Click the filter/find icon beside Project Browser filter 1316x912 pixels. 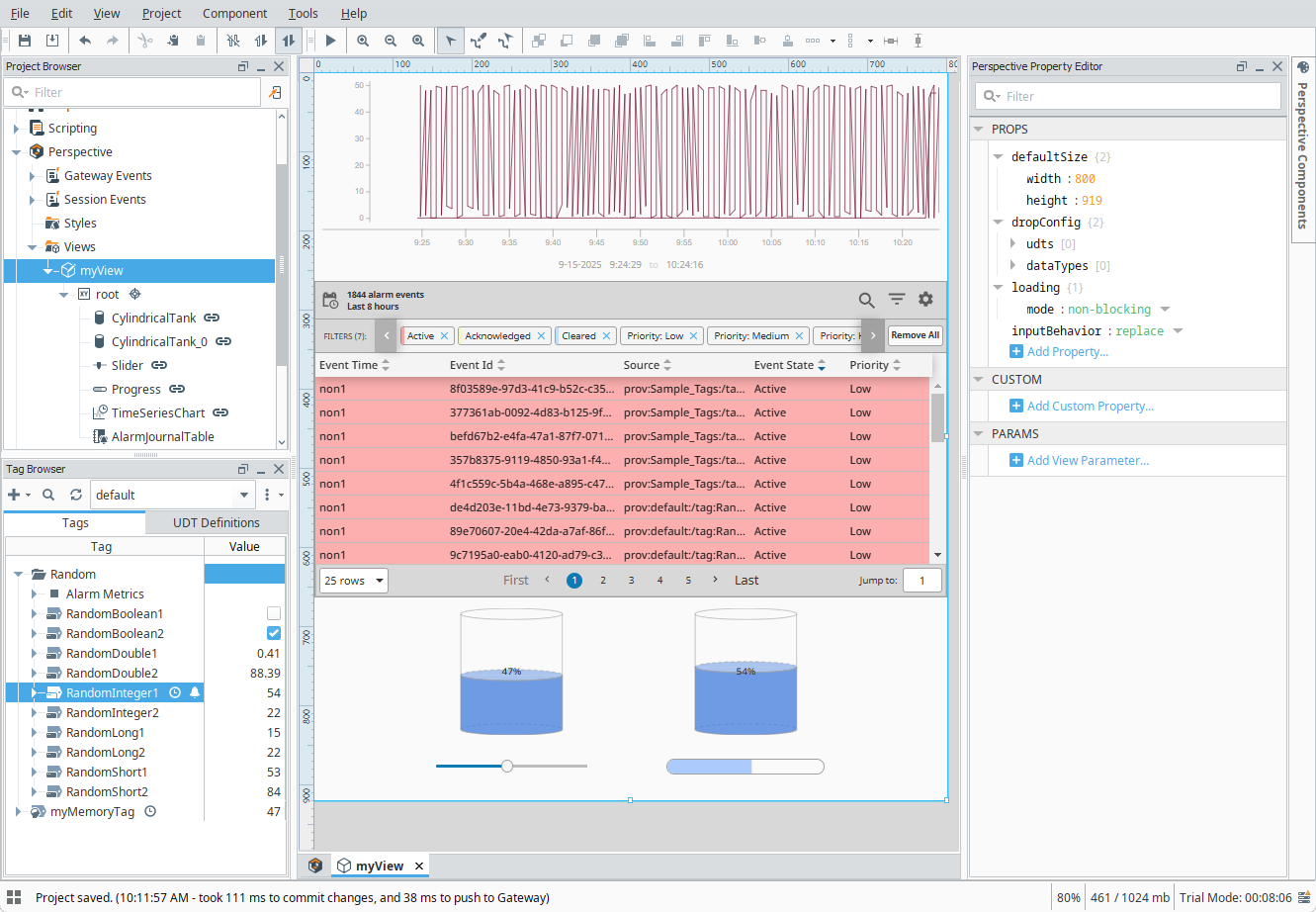[x=275, y=92]
